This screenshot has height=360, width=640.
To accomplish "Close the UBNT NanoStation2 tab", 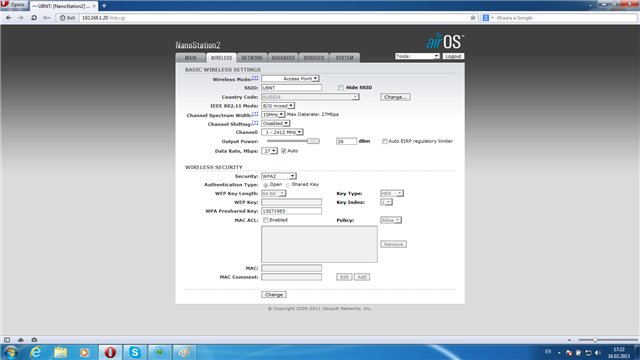I will point(94,6).
